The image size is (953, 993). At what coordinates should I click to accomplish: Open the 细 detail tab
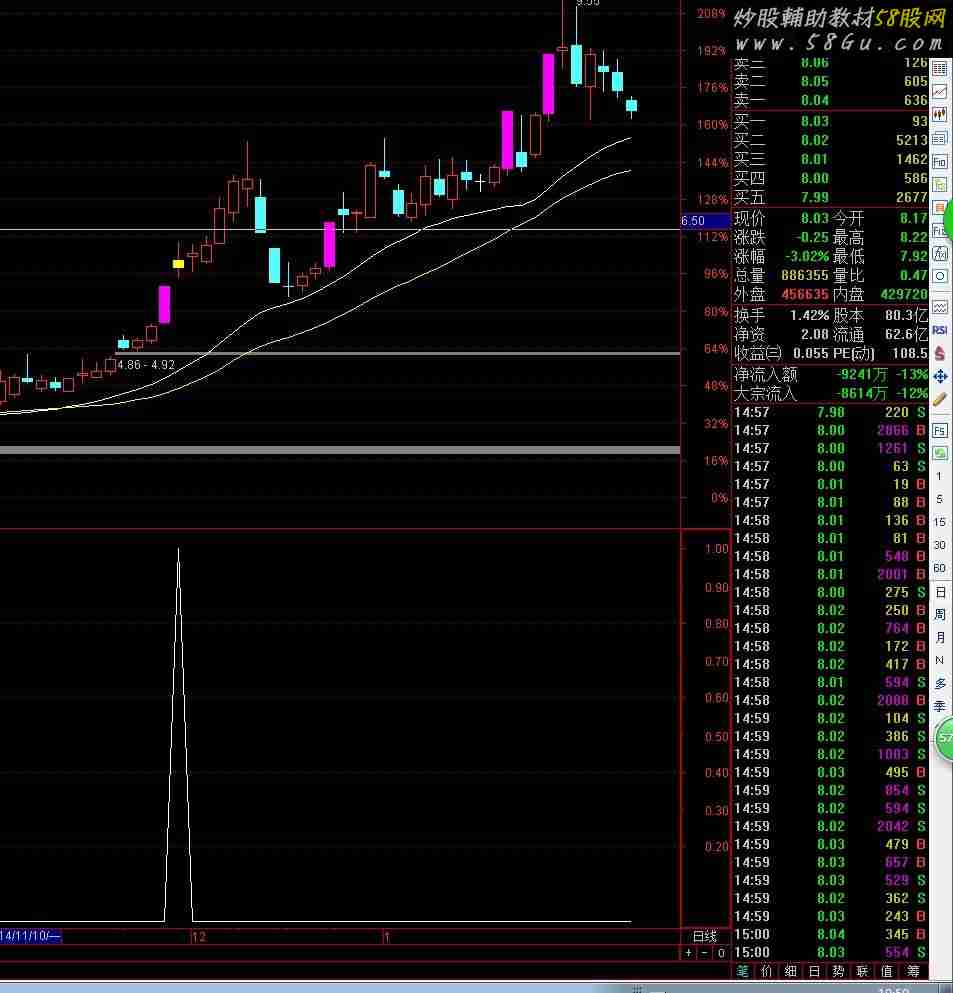pyautogui.click(x=790, y=971)
